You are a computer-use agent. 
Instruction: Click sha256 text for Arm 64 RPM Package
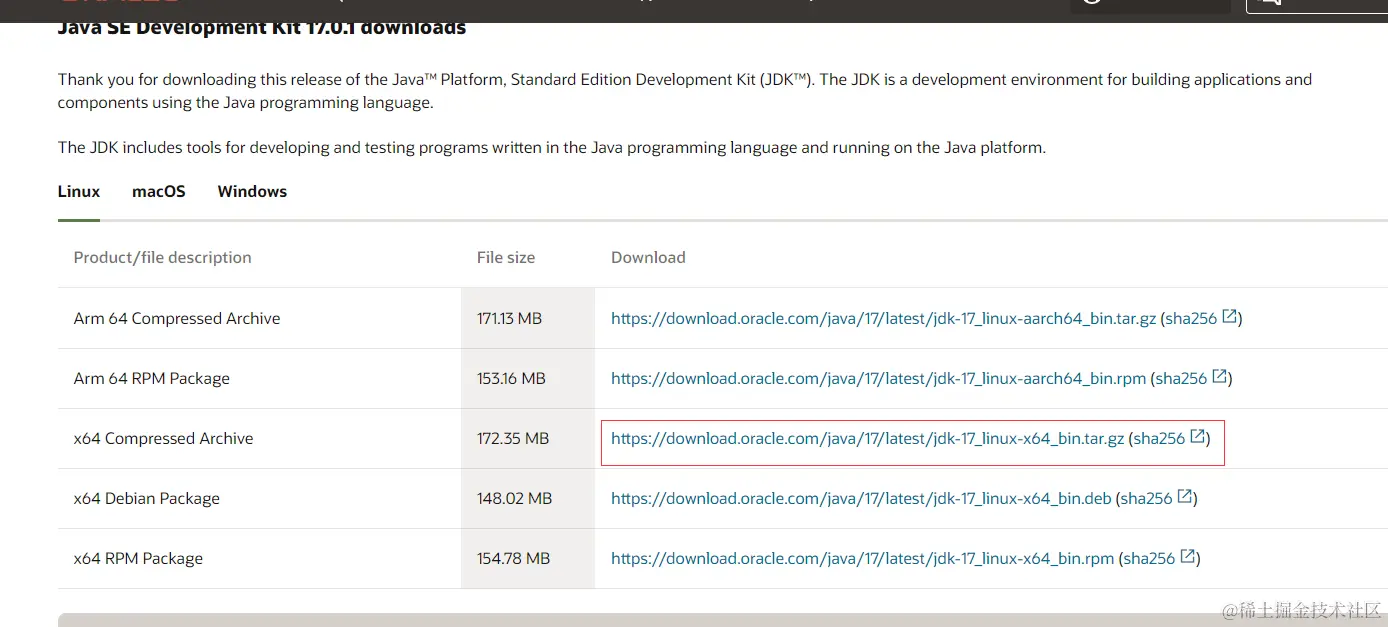coord(1181,379)
